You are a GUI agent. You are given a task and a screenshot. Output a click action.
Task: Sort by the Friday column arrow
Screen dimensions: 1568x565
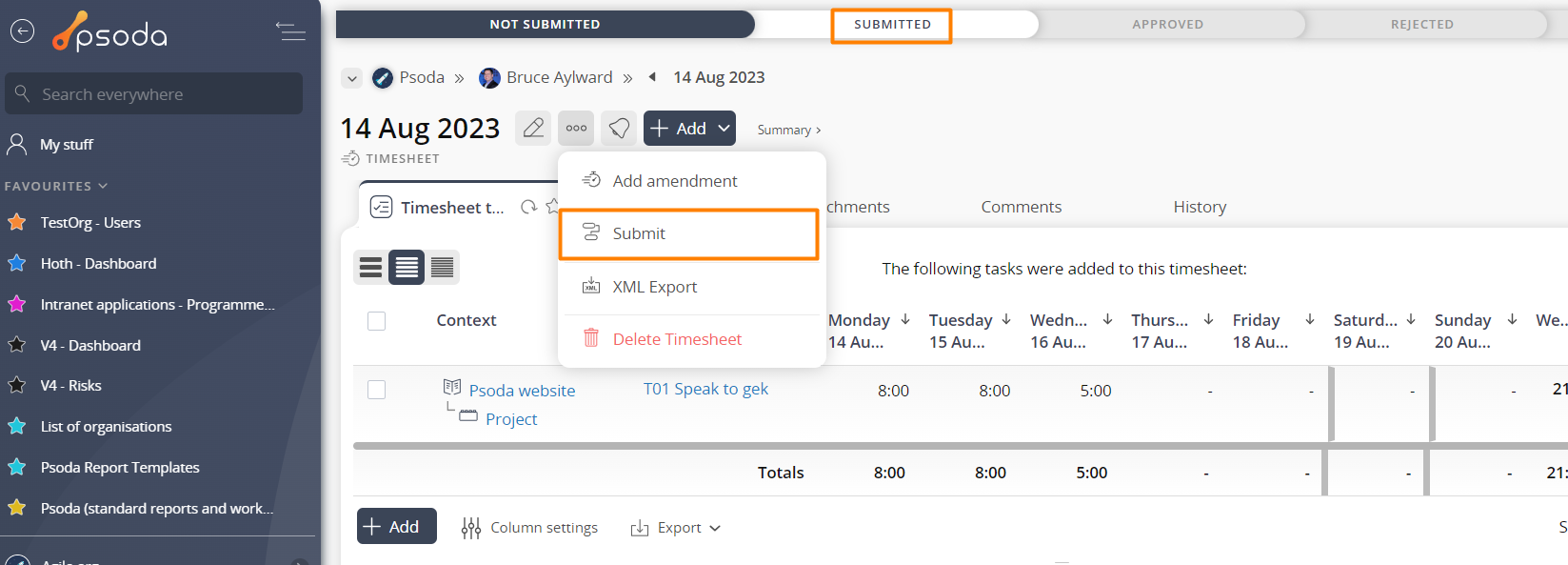pyautogui.click(x=1310, y=319)
